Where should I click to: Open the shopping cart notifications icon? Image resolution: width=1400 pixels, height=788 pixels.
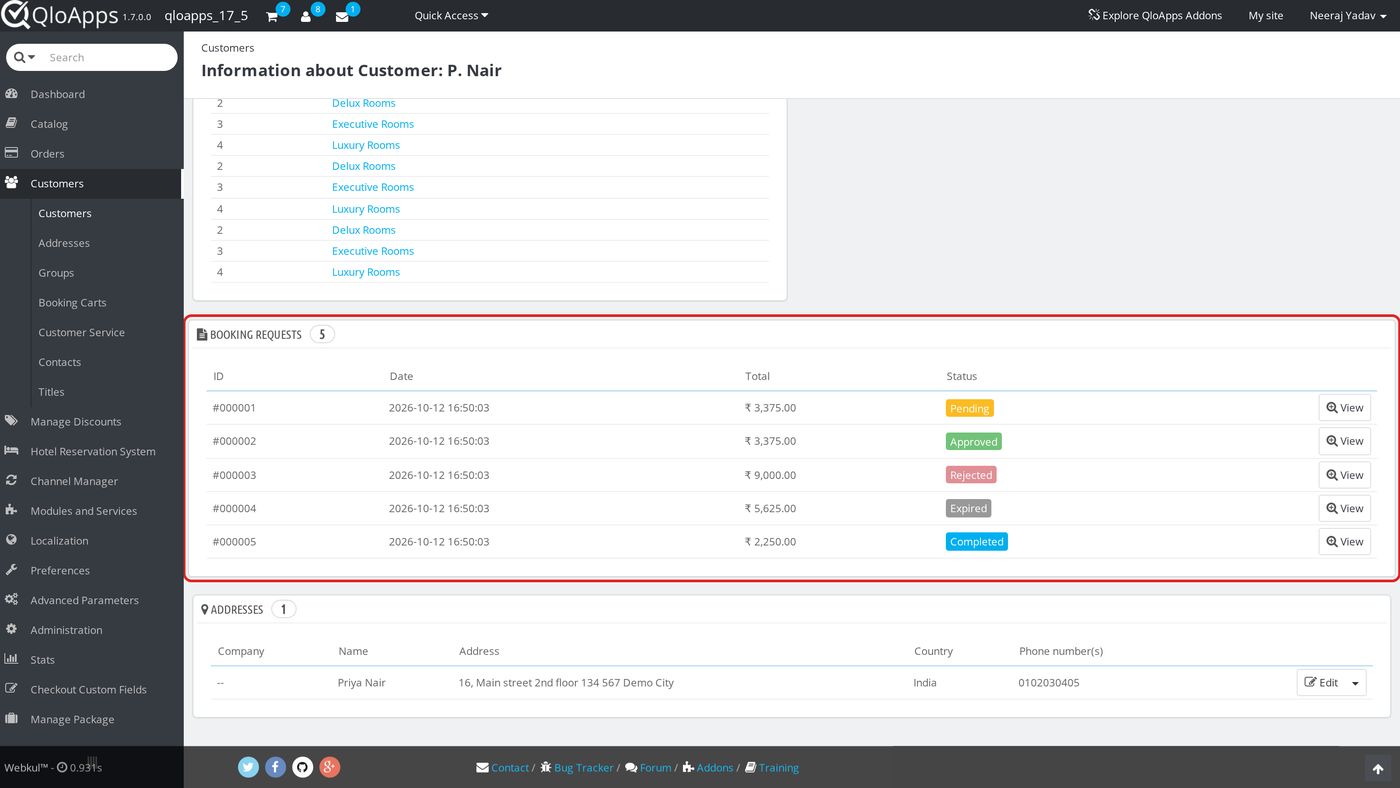coord(272,16)
